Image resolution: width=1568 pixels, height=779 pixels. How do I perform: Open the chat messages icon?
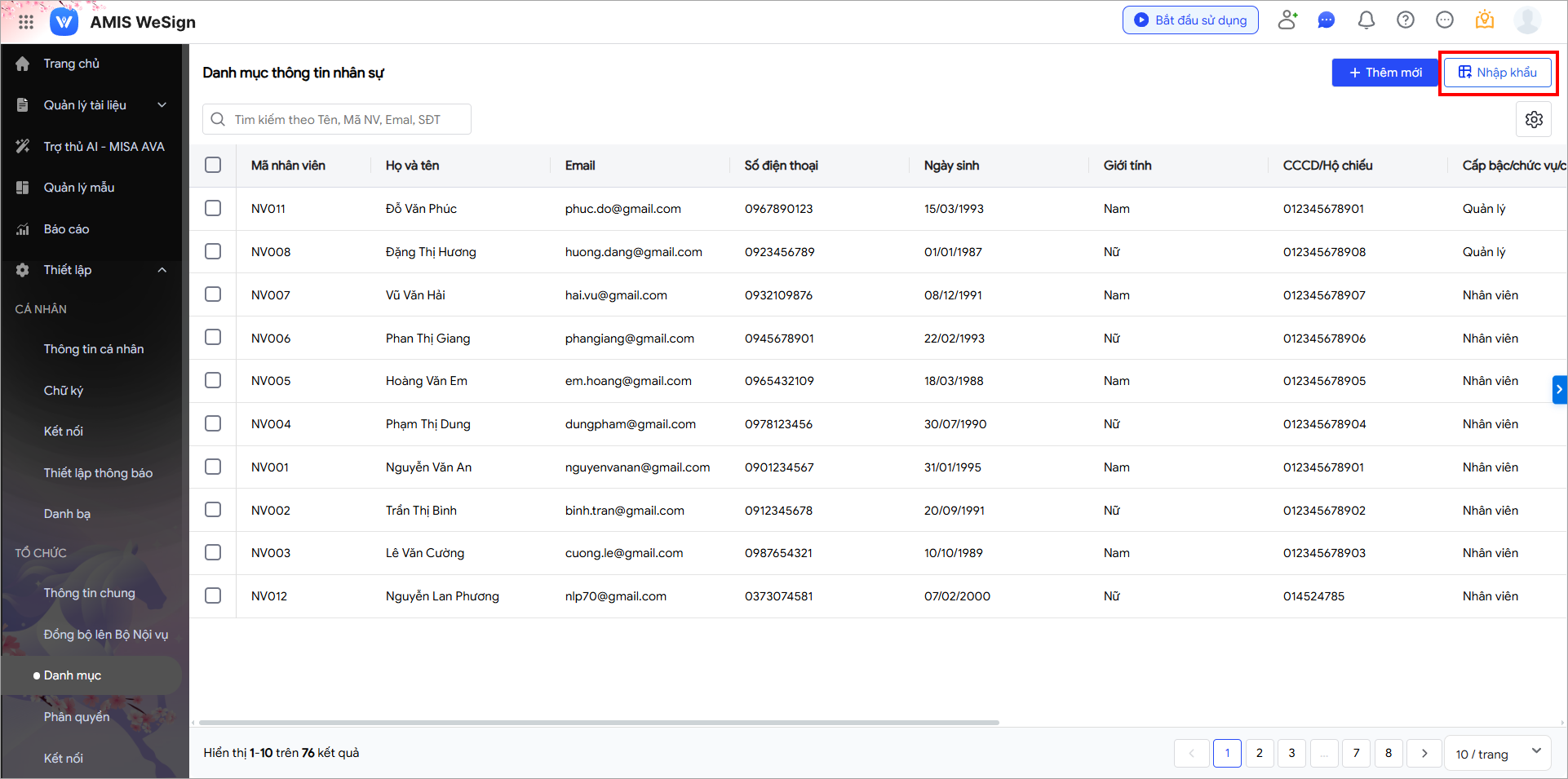(1327, 20)
